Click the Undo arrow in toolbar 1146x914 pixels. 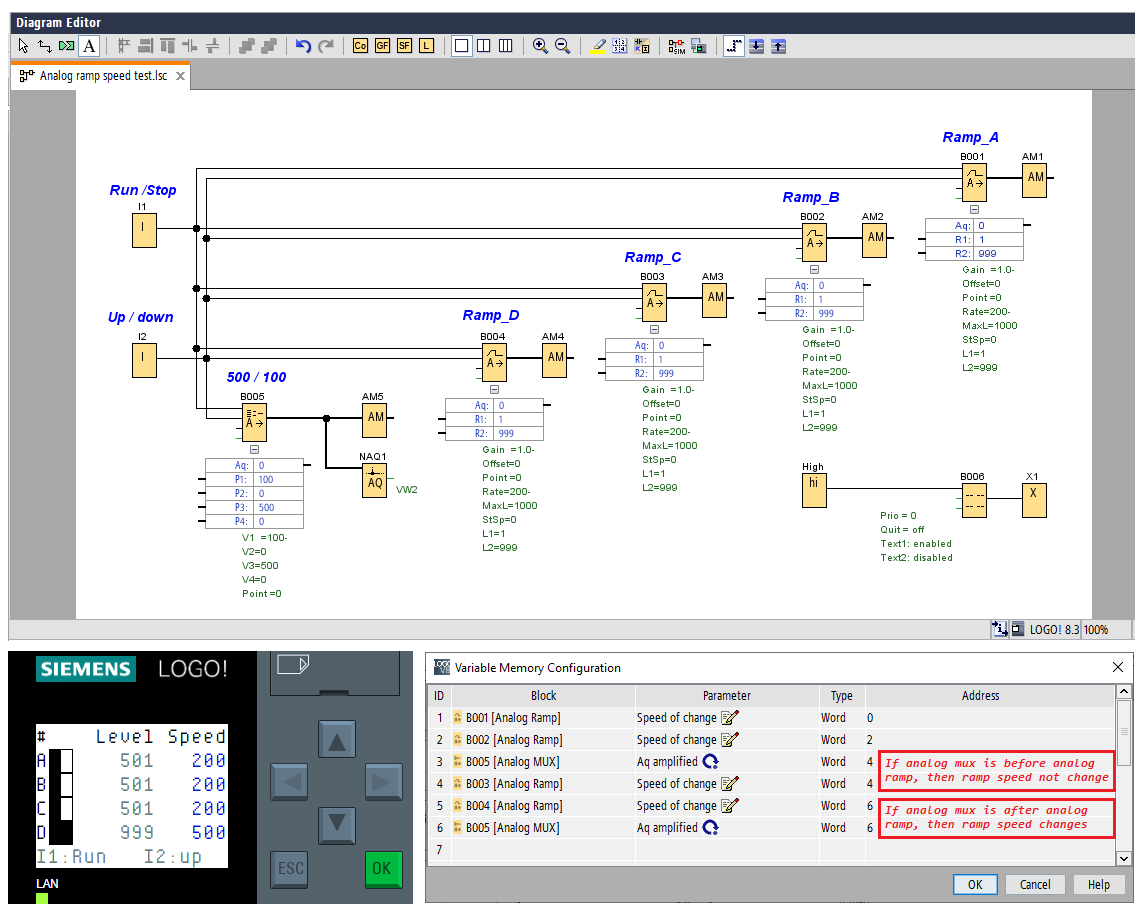pos(303,46)
